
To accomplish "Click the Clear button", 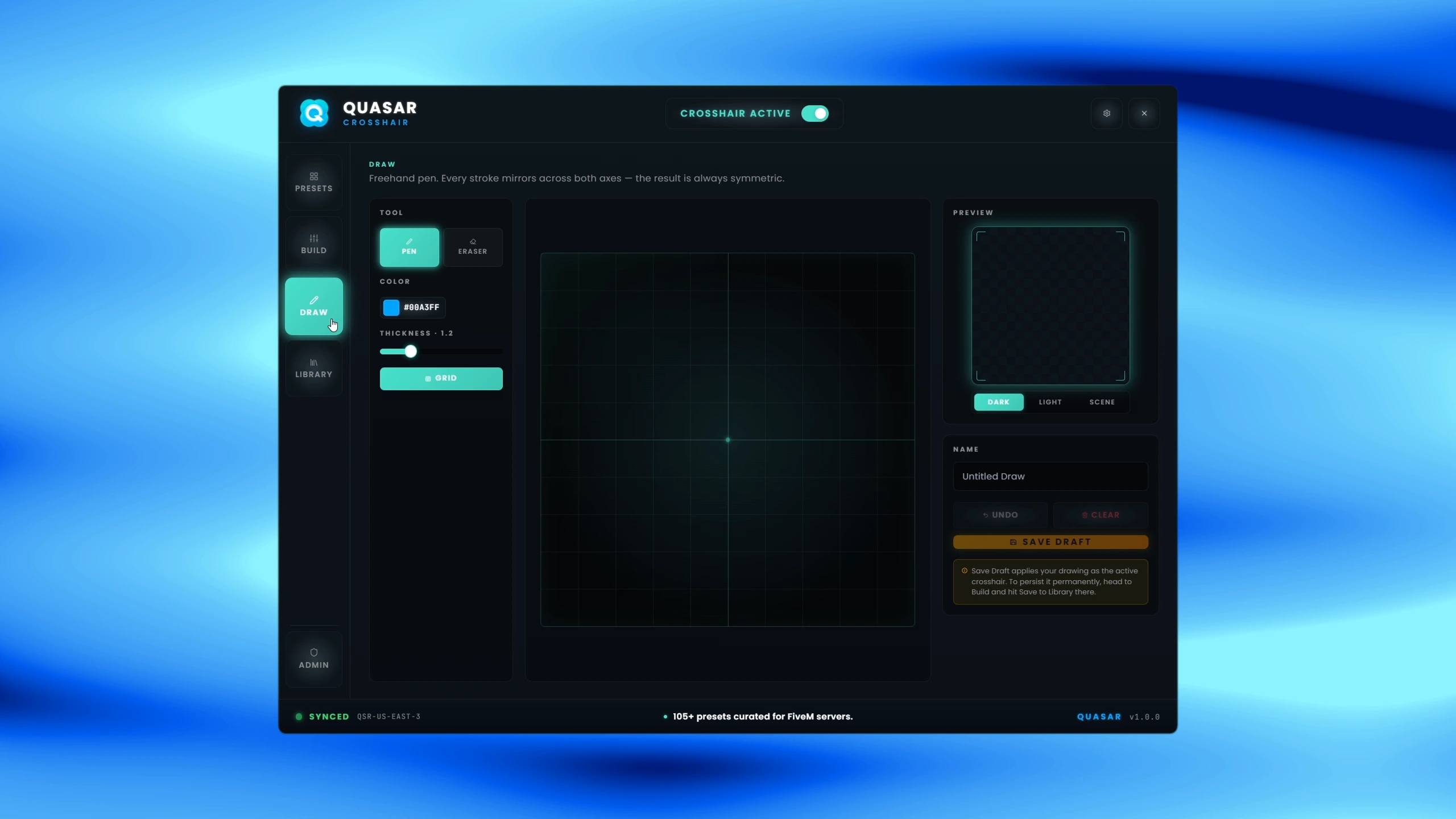I will click(x=1101, y=515).
